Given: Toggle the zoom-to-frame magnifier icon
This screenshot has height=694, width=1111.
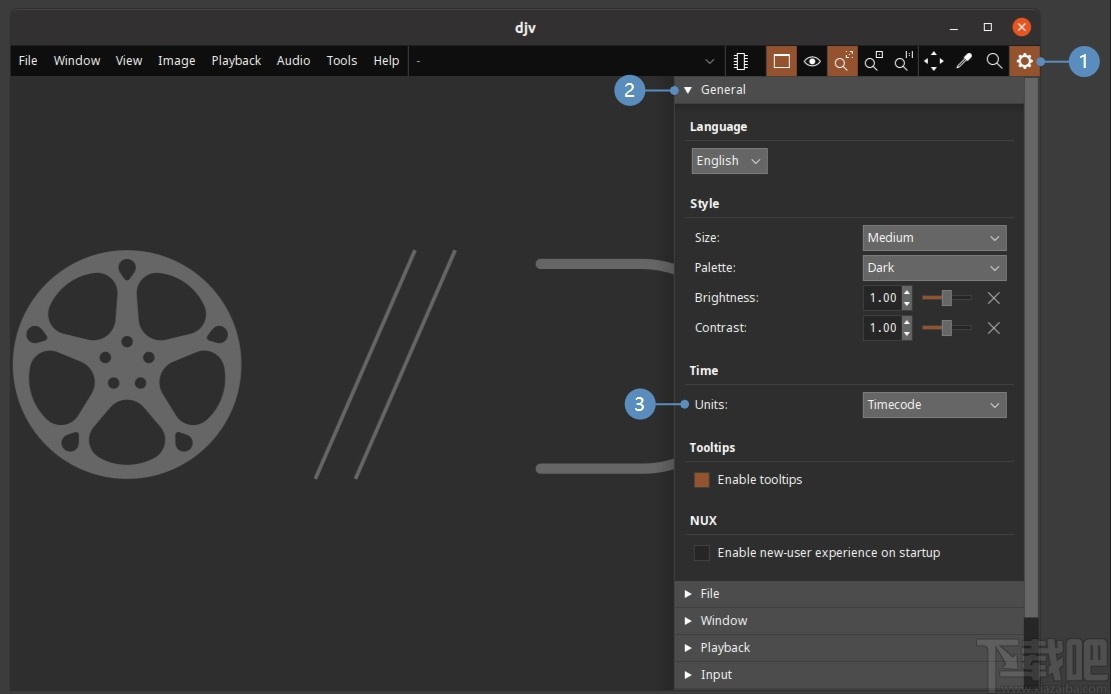Looking at the screenshot, I should [843, 61].
